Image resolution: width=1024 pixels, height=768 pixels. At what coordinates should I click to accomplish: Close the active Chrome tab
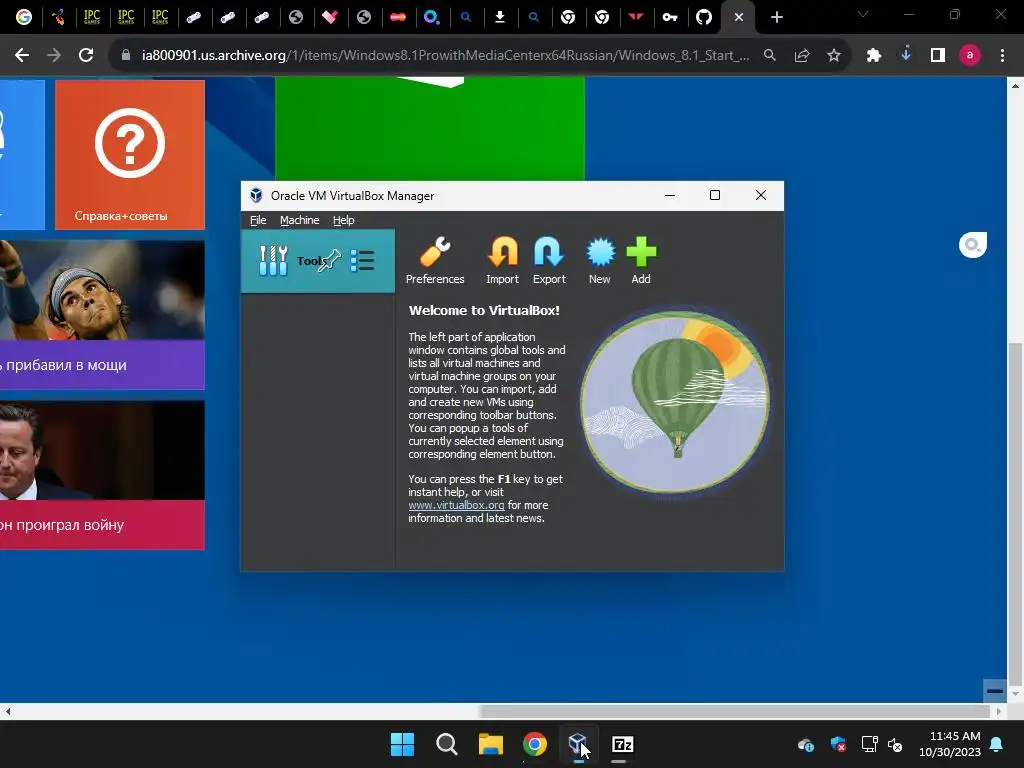click(x=739, y=18)
